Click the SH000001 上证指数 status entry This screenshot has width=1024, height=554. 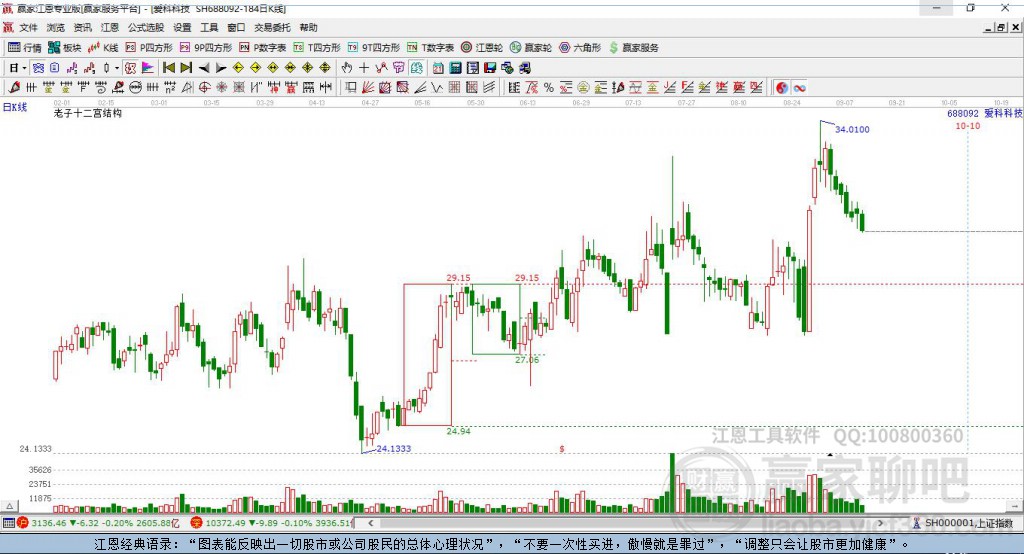963,523
